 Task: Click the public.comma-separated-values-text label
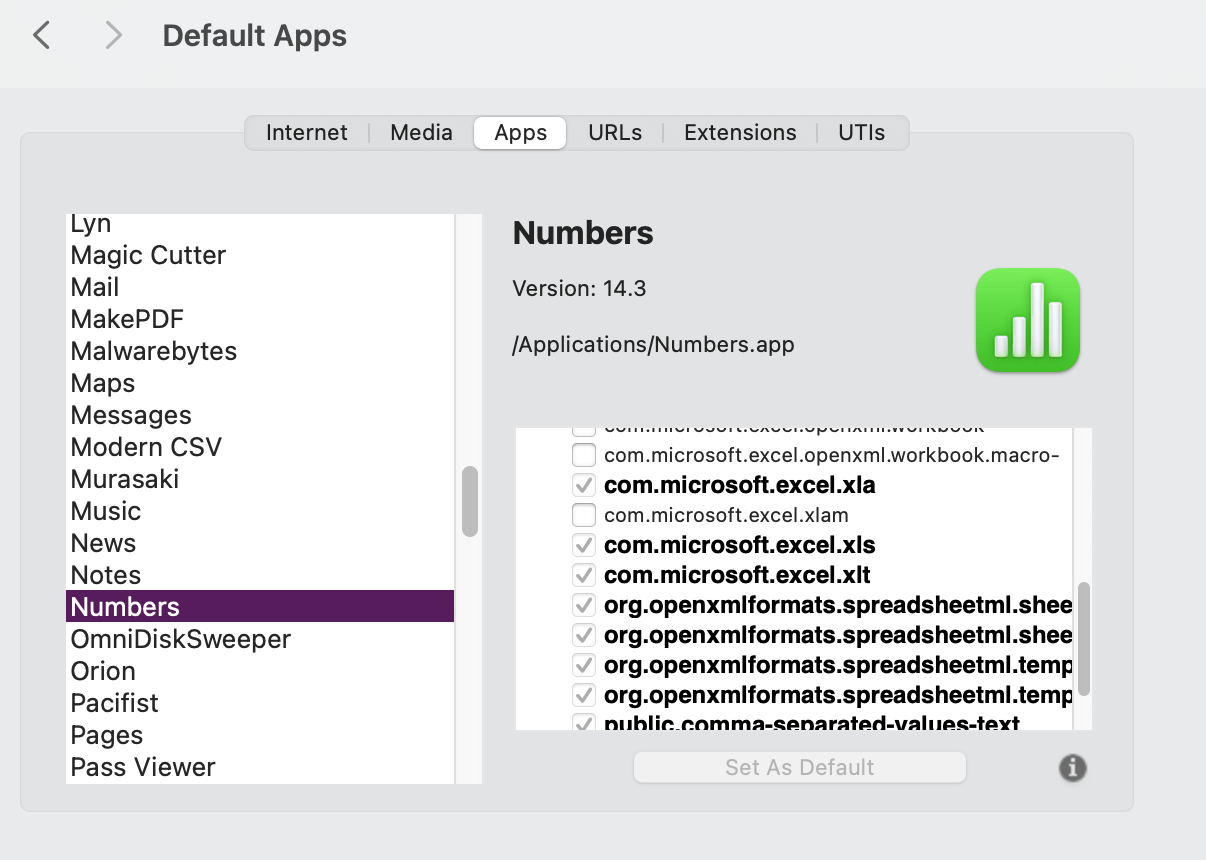[812, 722]
